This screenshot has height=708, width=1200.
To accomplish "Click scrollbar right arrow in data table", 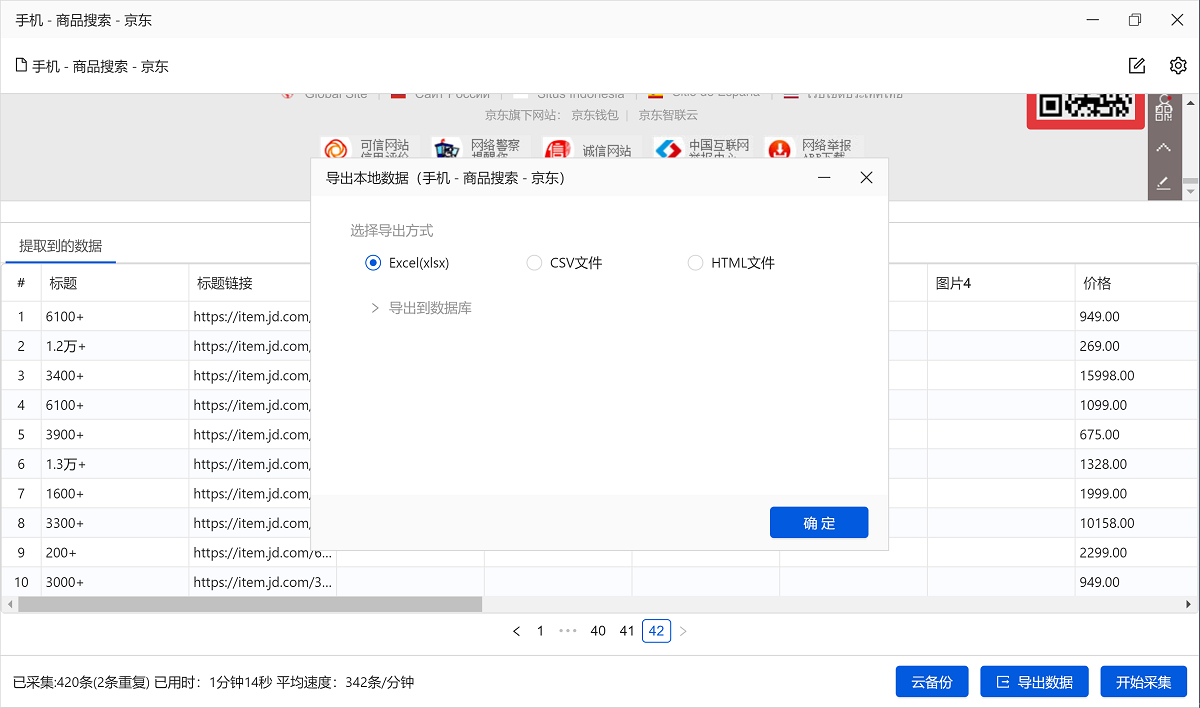I will 1190,604.
